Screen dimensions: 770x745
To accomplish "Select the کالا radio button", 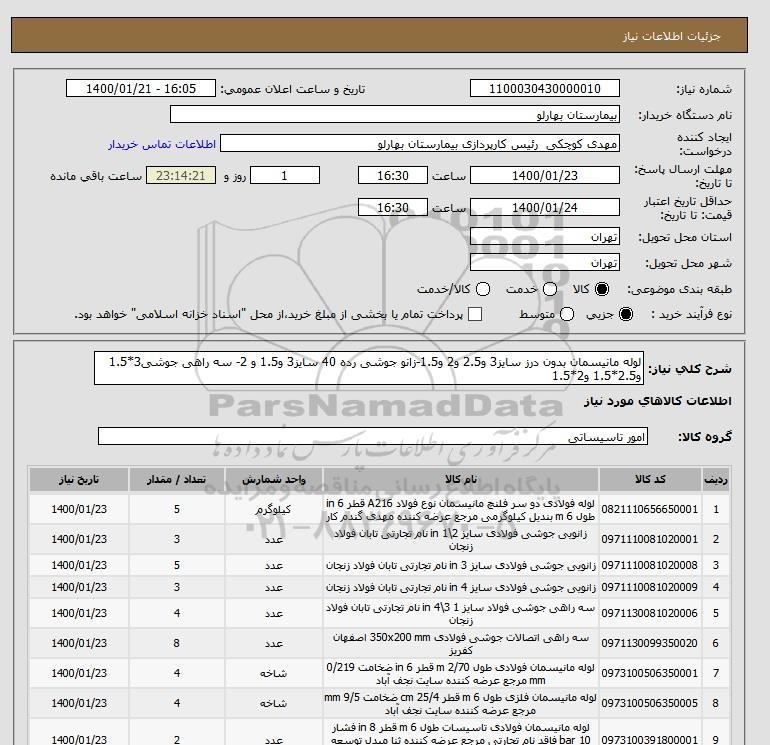I will 602,289.
